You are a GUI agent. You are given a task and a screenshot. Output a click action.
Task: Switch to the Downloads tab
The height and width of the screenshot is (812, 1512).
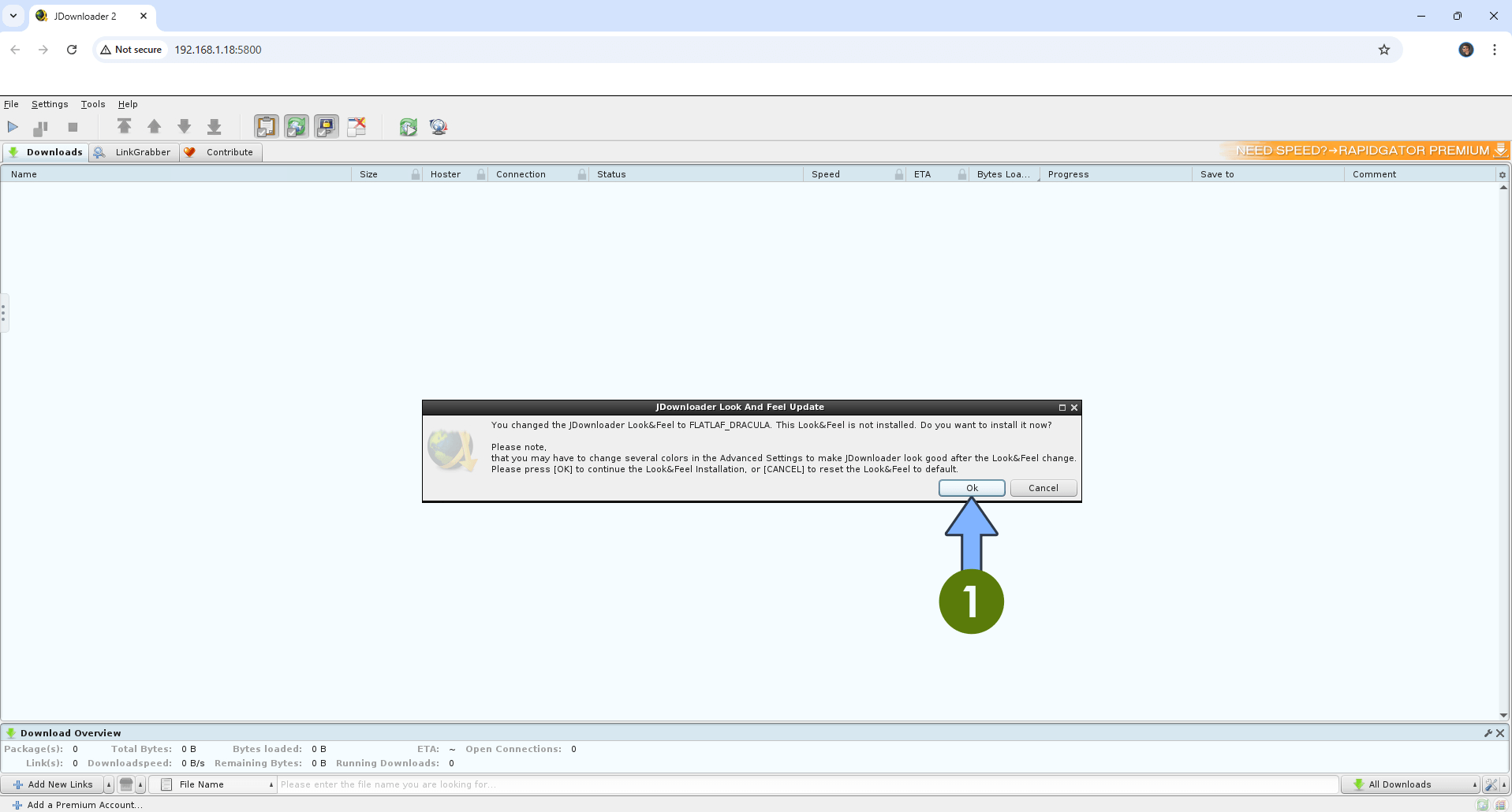pyautogui.click(x=45, y=152)
